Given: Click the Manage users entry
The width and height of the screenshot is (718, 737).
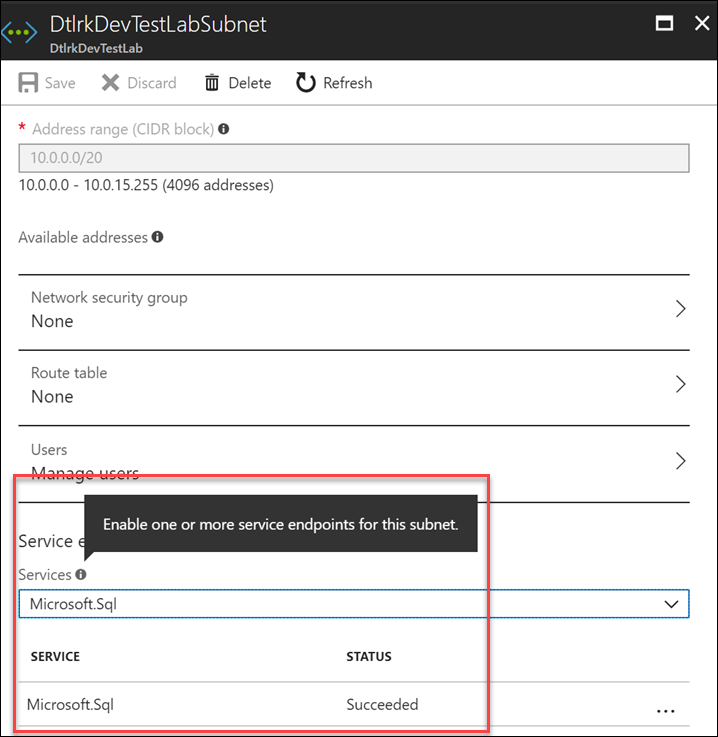Looking at the screenshot, I should (85, 473).
